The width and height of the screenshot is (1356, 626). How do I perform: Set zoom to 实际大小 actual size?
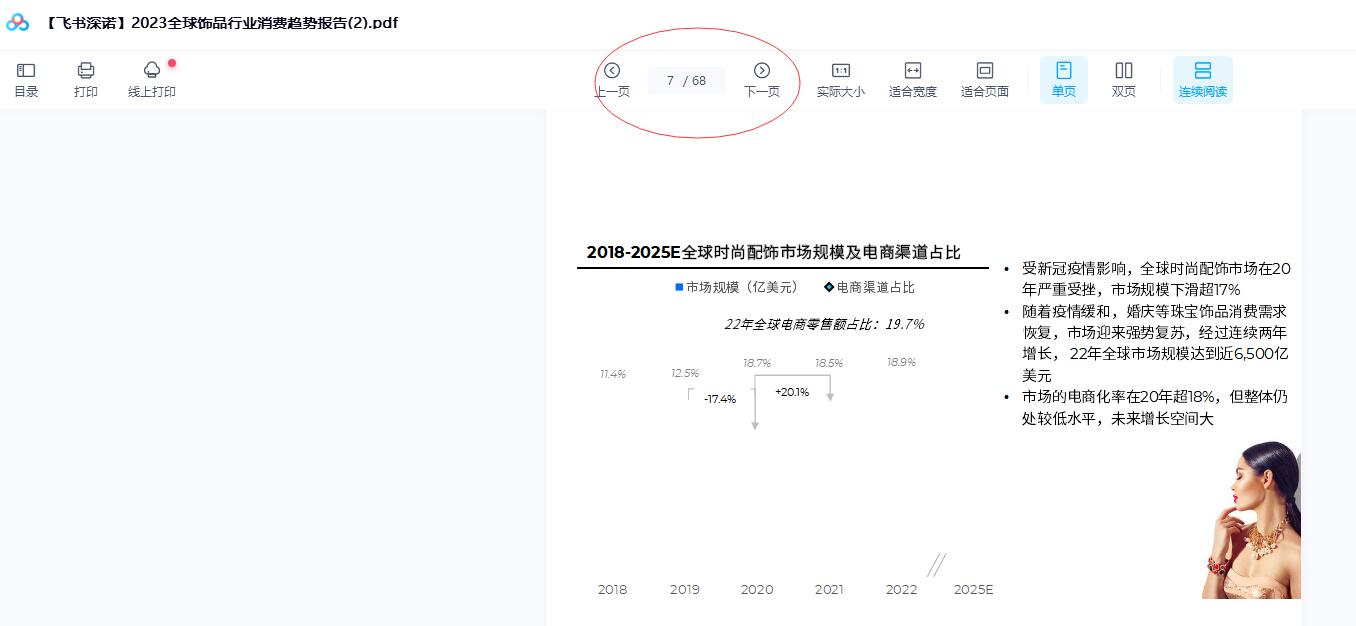(840, 79)
